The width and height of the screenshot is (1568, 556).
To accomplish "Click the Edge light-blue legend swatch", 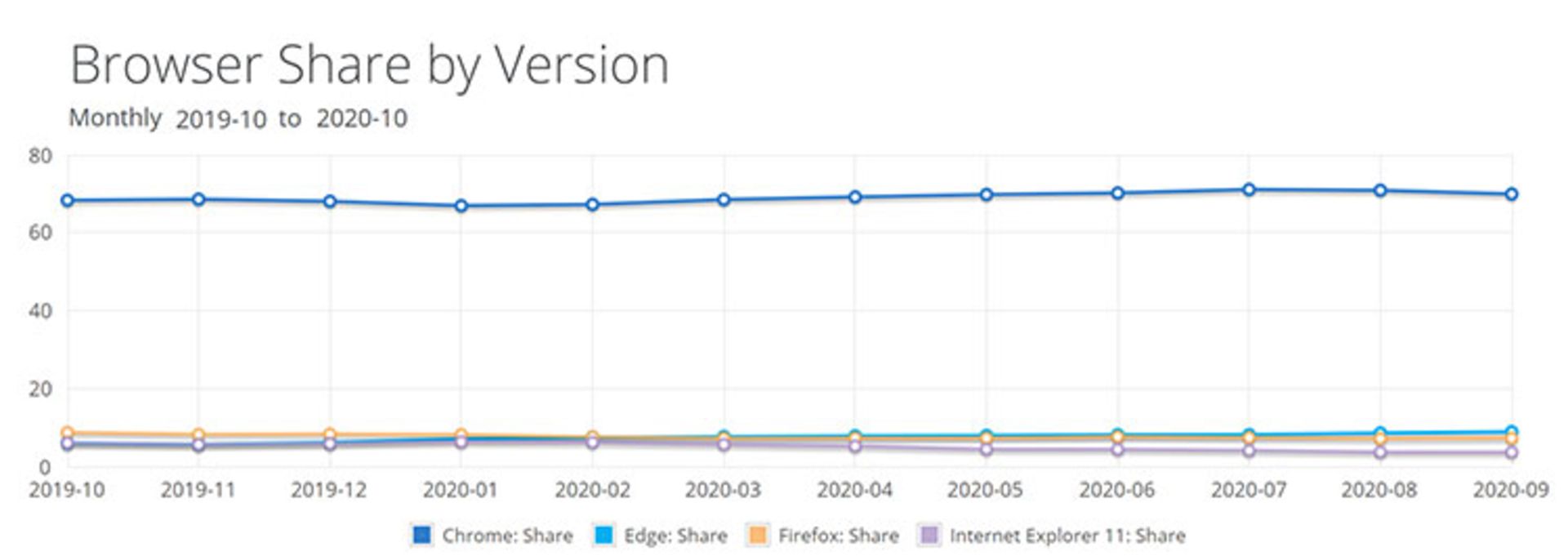I will click(x=604, y=536).
